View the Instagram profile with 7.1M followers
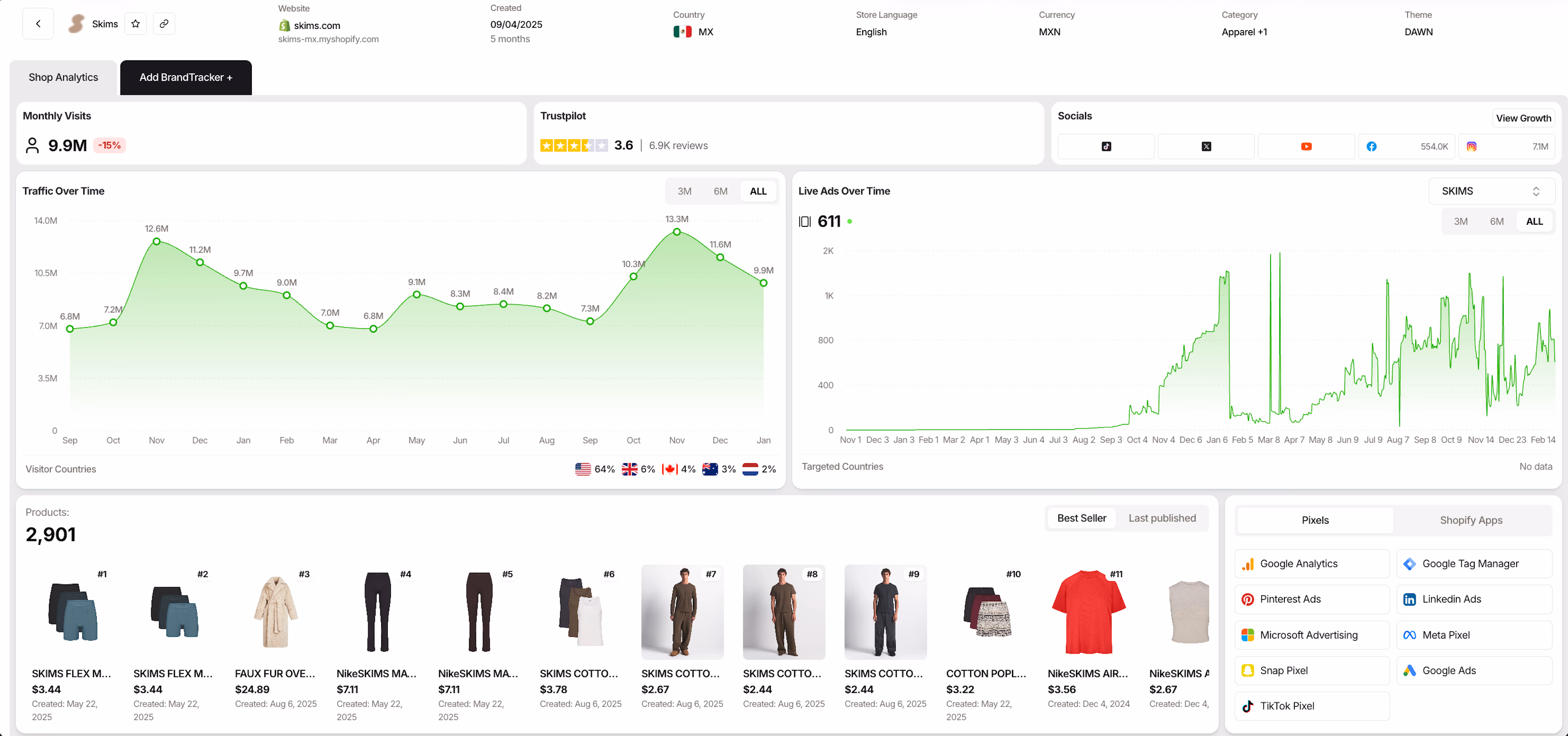The width and height of the screenshot is (1568, 736). tap(1507, 146)
